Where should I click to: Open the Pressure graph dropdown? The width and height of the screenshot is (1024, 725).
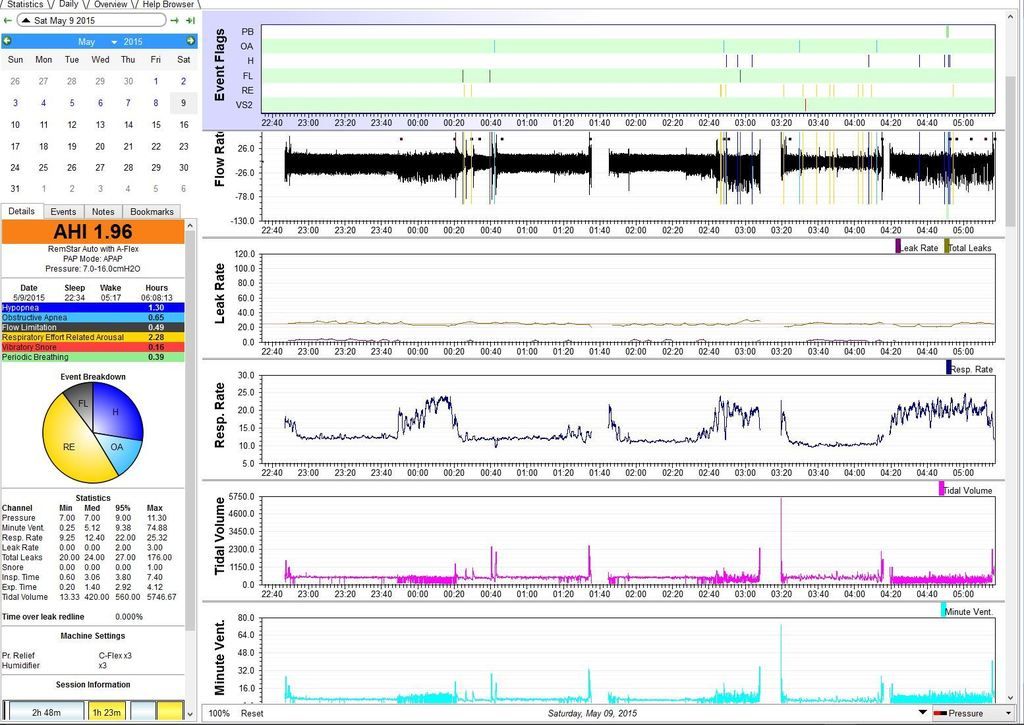click(972, 713)
